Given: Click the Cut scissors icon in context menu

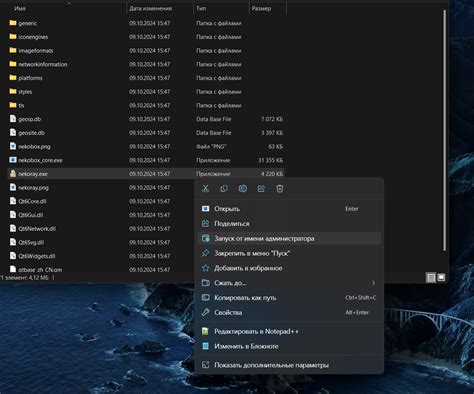Looking at the screenshot, I should pos(205,189).
